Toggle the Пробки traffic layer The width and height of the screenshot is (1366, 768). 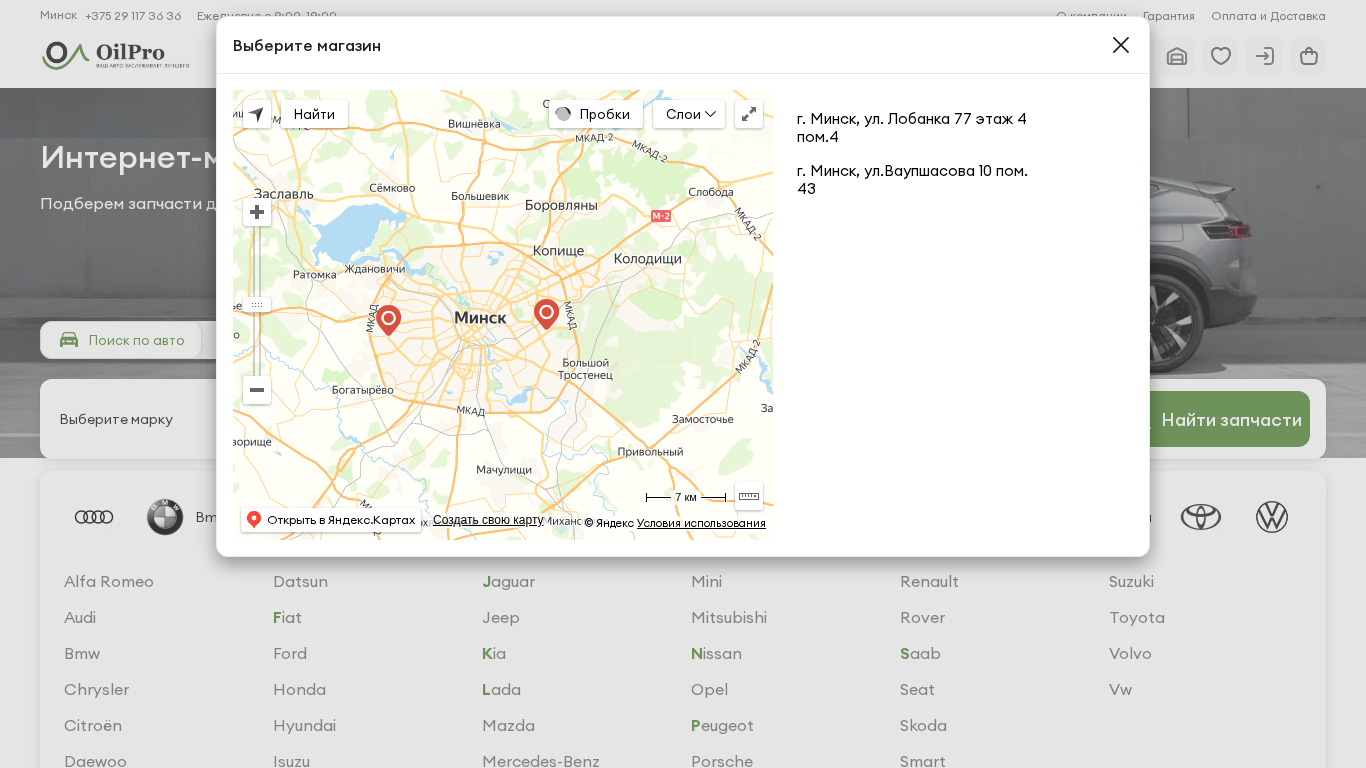click(x=595, y=114)
